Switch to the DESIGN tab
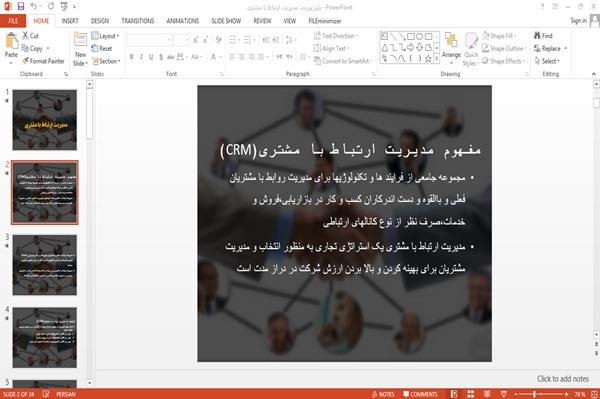This screenshot has width=600, height=399. pyautogui.click(x=100, y=21)
